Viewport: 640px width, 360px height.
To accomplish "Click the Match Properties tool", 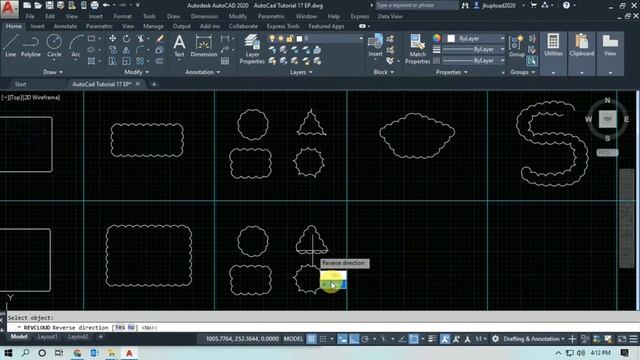I will pos(417,49).
